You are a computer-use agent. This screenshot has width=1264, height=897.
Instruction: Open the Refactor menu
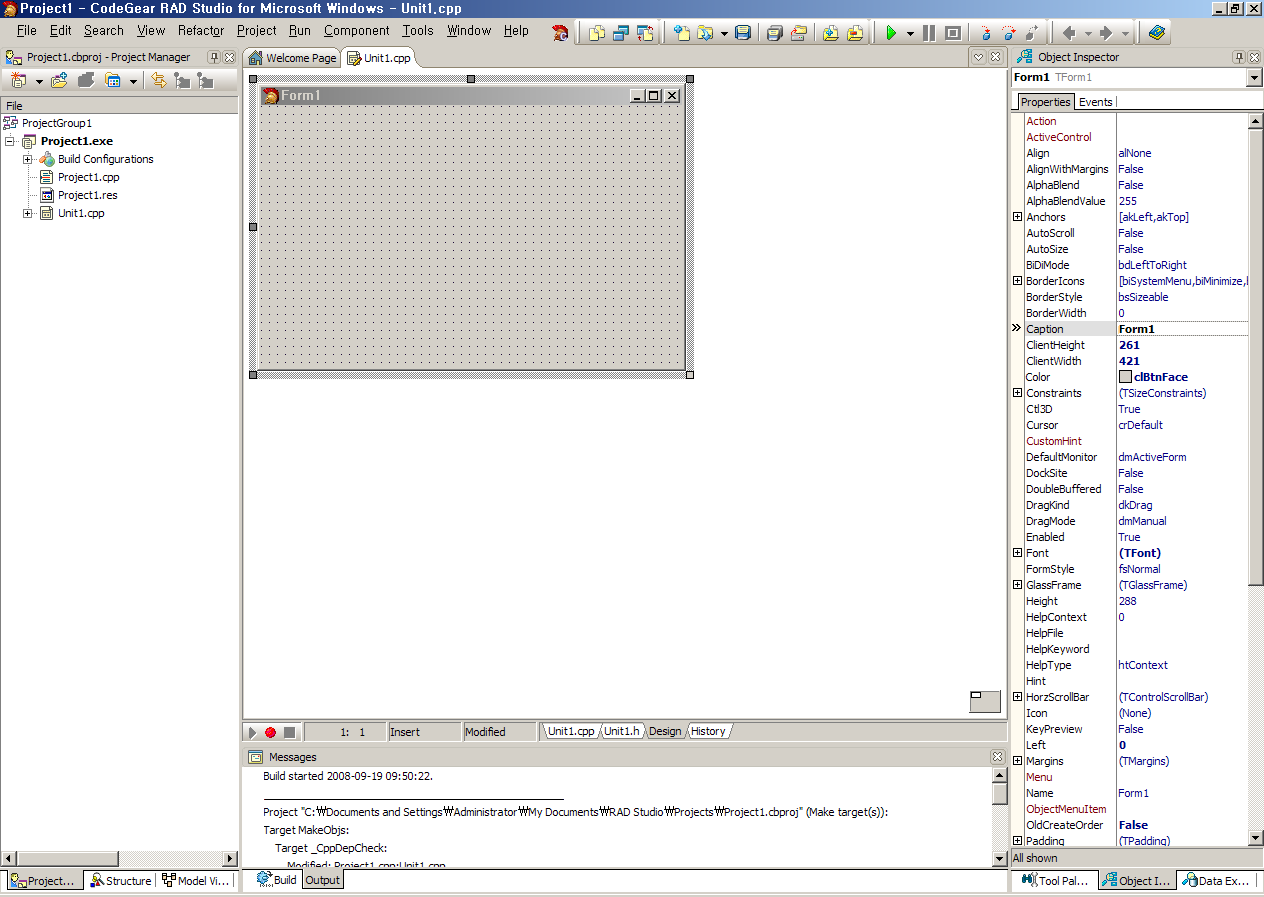pos(201,31)
